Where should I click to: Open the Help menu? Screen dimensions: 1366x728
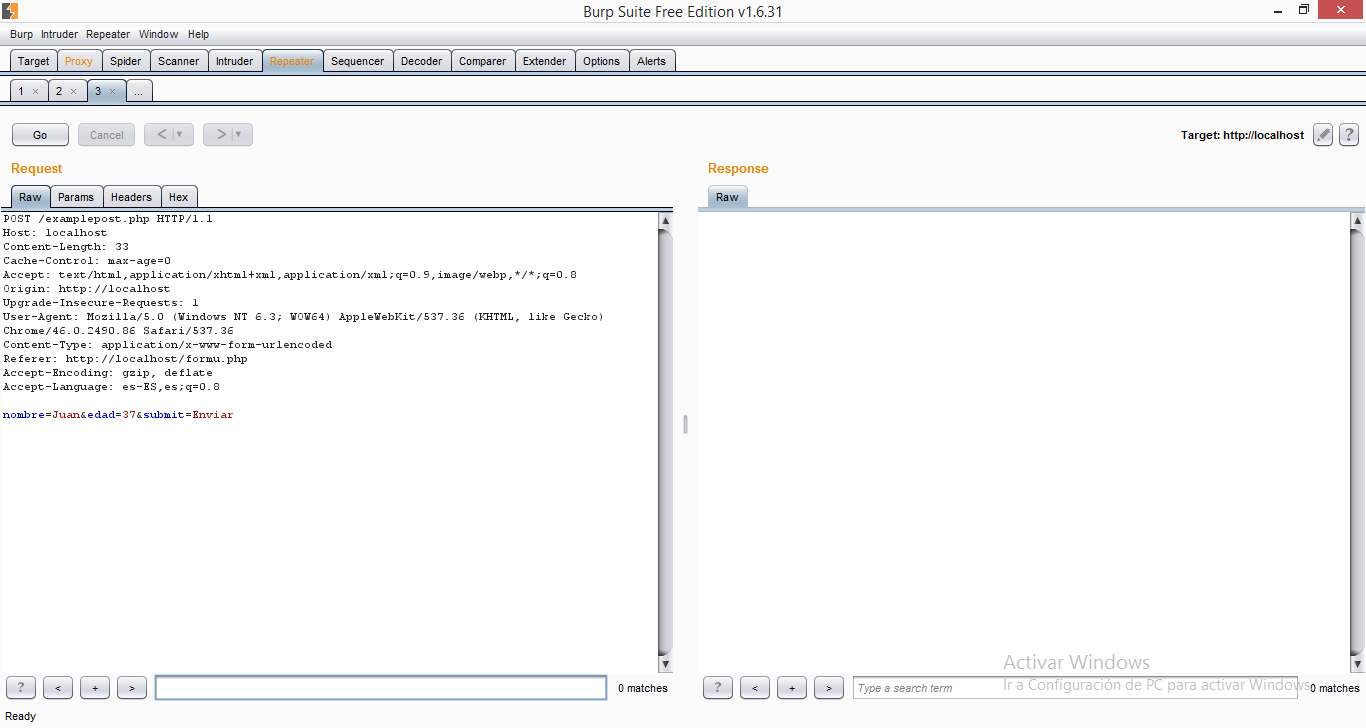[x=198, y=34]
